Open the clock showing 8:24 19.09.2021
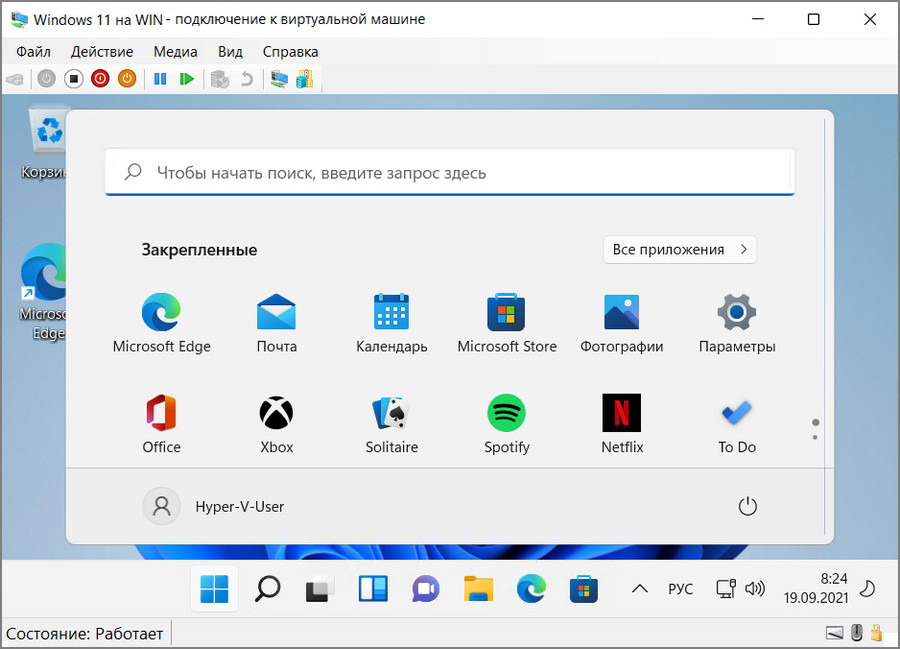Screen dimensions: 900x649 (x=816, y=588)
